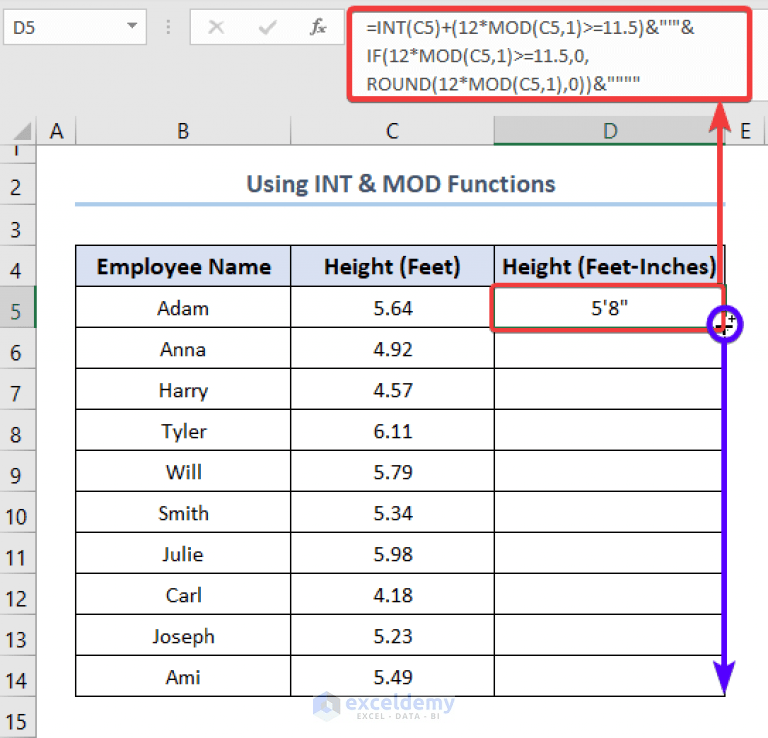Select empty Feet-Inches cell in Ami's row
This screenshot has height=738, width=768.
click(x=609, y=677)
